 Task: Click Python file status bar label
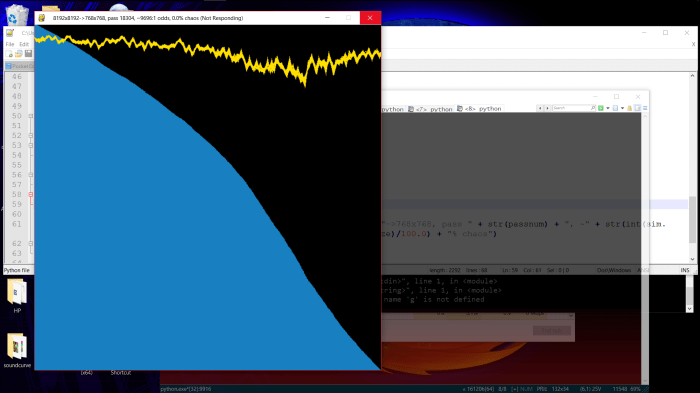[17, 270]
